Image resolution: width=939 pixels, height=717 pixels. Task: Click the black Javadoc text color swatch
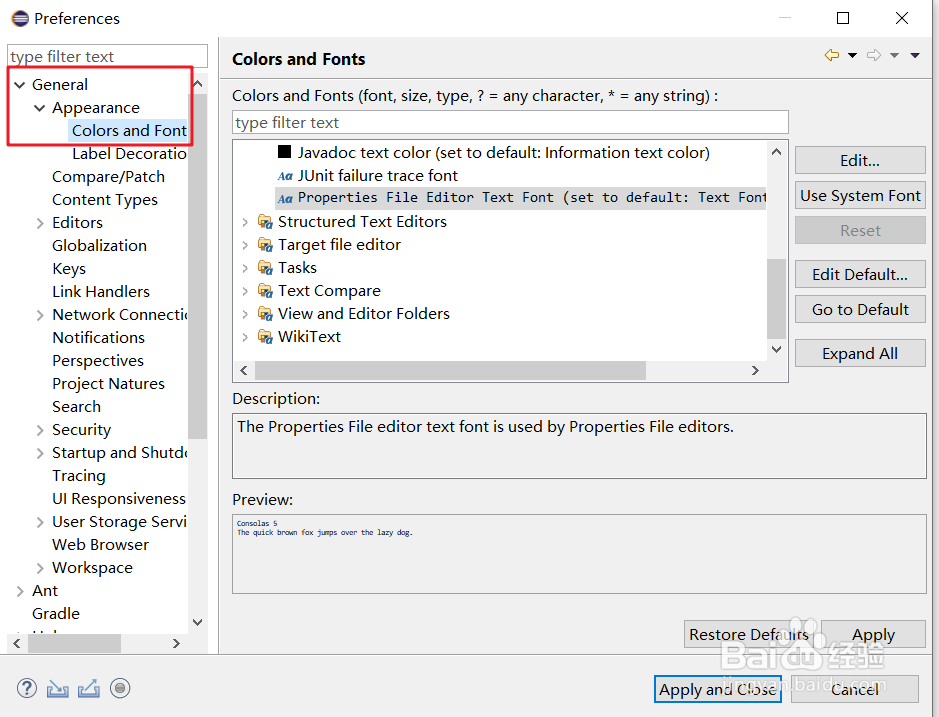click(x=285, y=153)
